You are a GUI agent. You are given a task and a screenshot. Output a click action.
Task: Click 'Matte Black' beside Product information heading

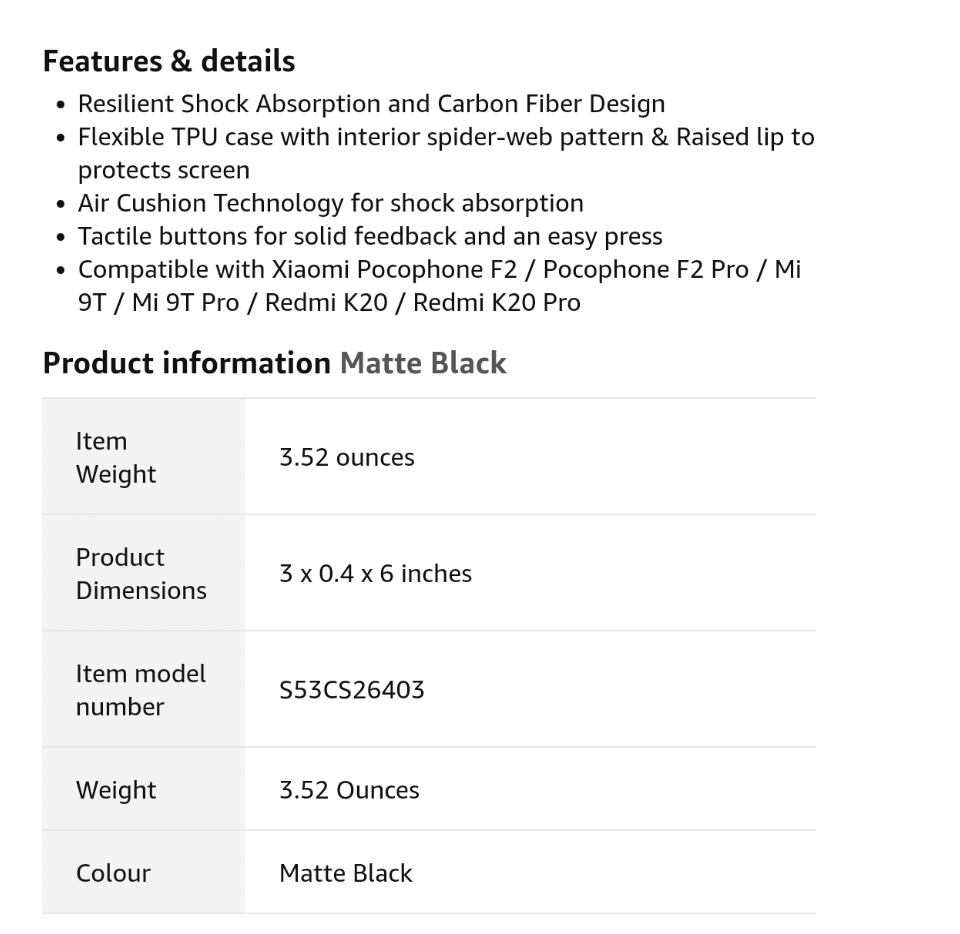tap(423, 363)
